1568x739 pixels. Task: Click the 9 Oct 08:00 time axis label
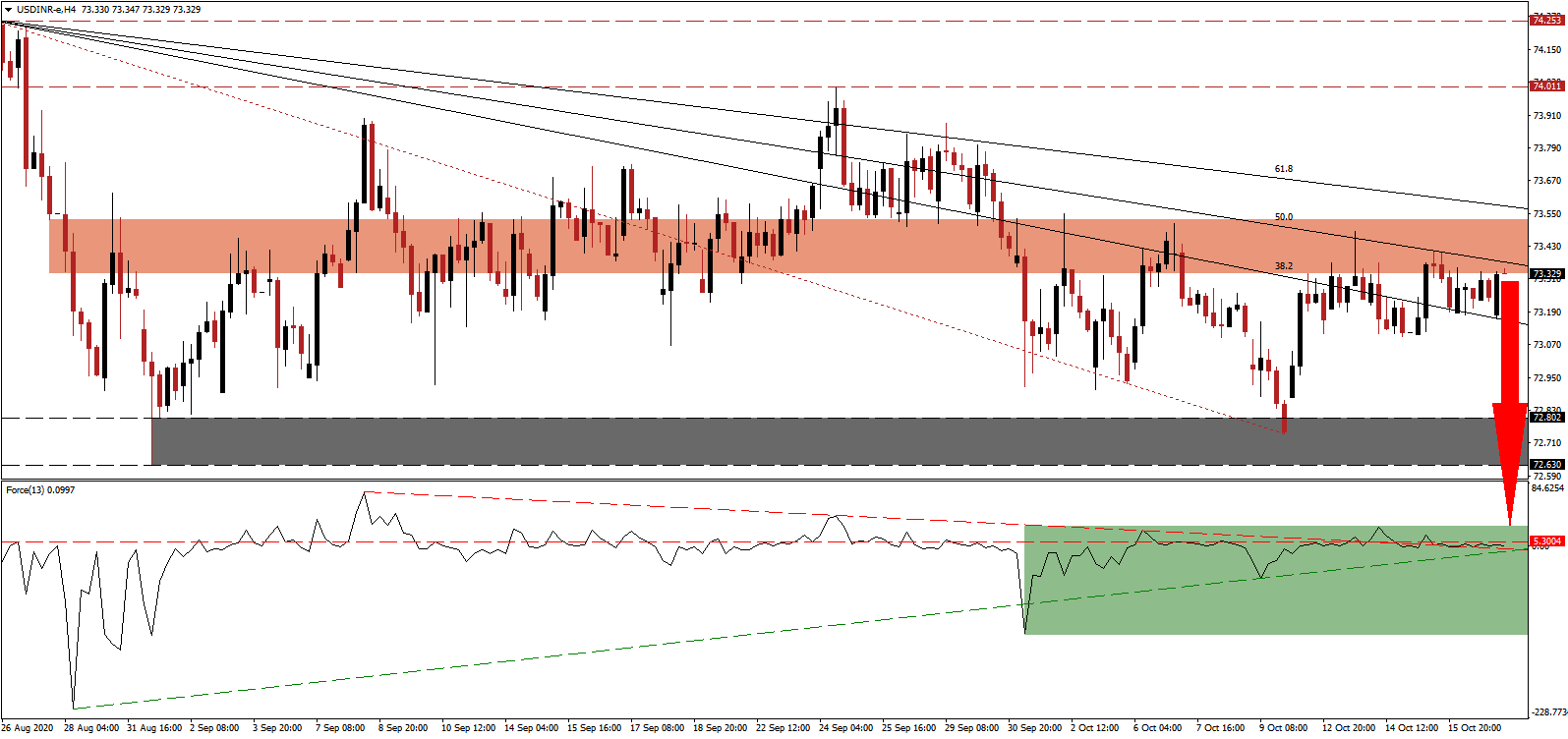(x=1284, y=728)
